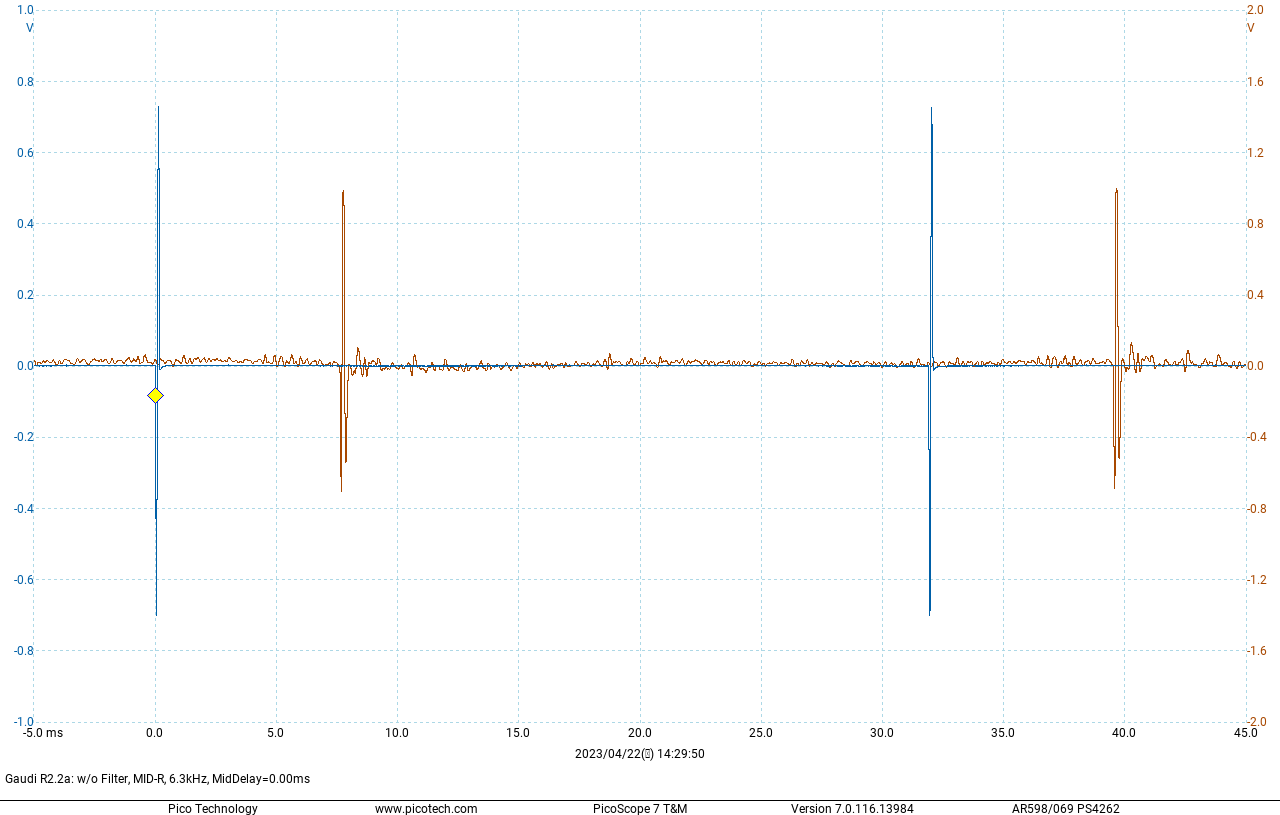This screenshot has width=1280, height=815.
Task: Click the blue axis -0.6 value
Action: [22, 580]
